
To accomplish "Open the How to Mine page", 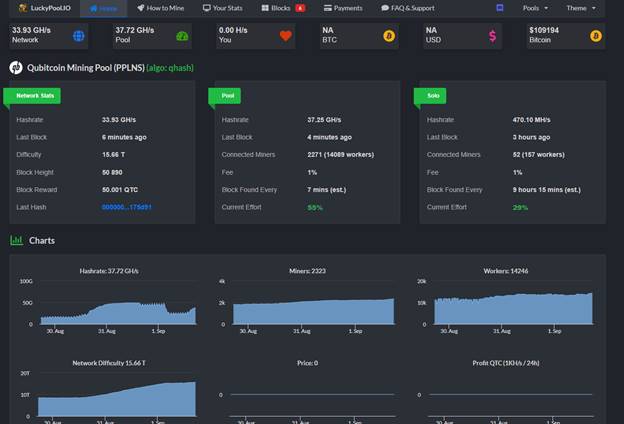I will click(160, 8).
